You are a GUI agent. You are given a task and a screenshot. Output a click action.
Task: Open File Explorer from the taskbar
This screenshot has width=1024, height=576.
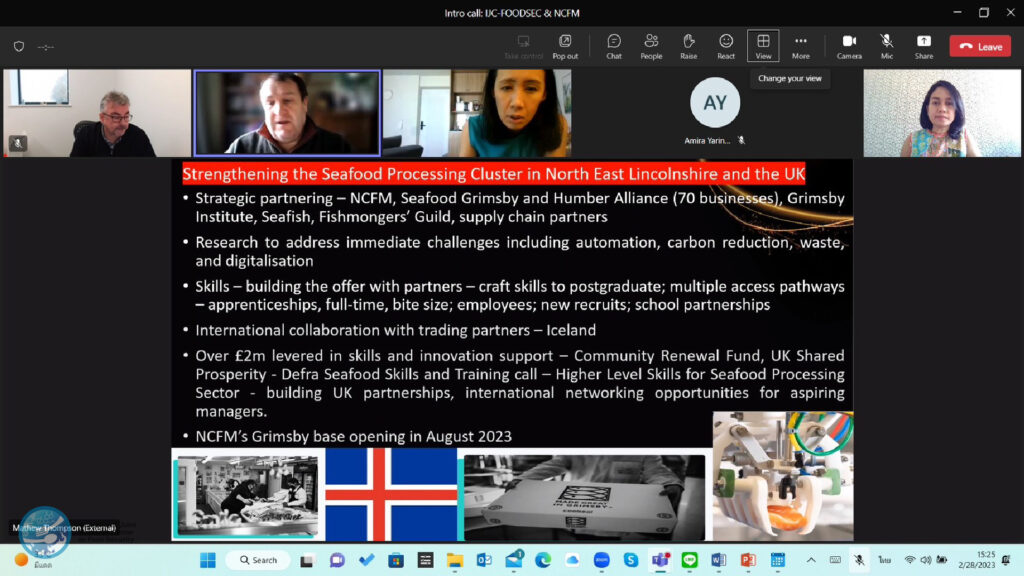455,560
